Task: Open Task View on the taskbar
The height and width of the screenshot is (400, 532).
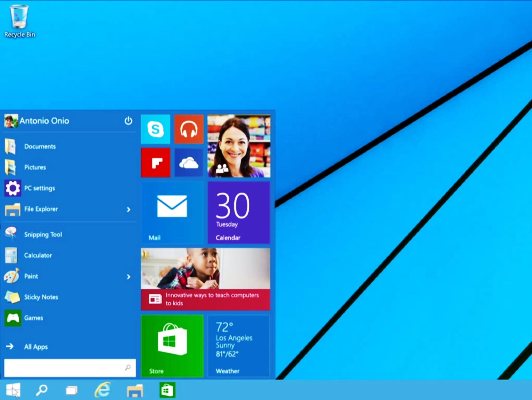Action: pos(72,390)
